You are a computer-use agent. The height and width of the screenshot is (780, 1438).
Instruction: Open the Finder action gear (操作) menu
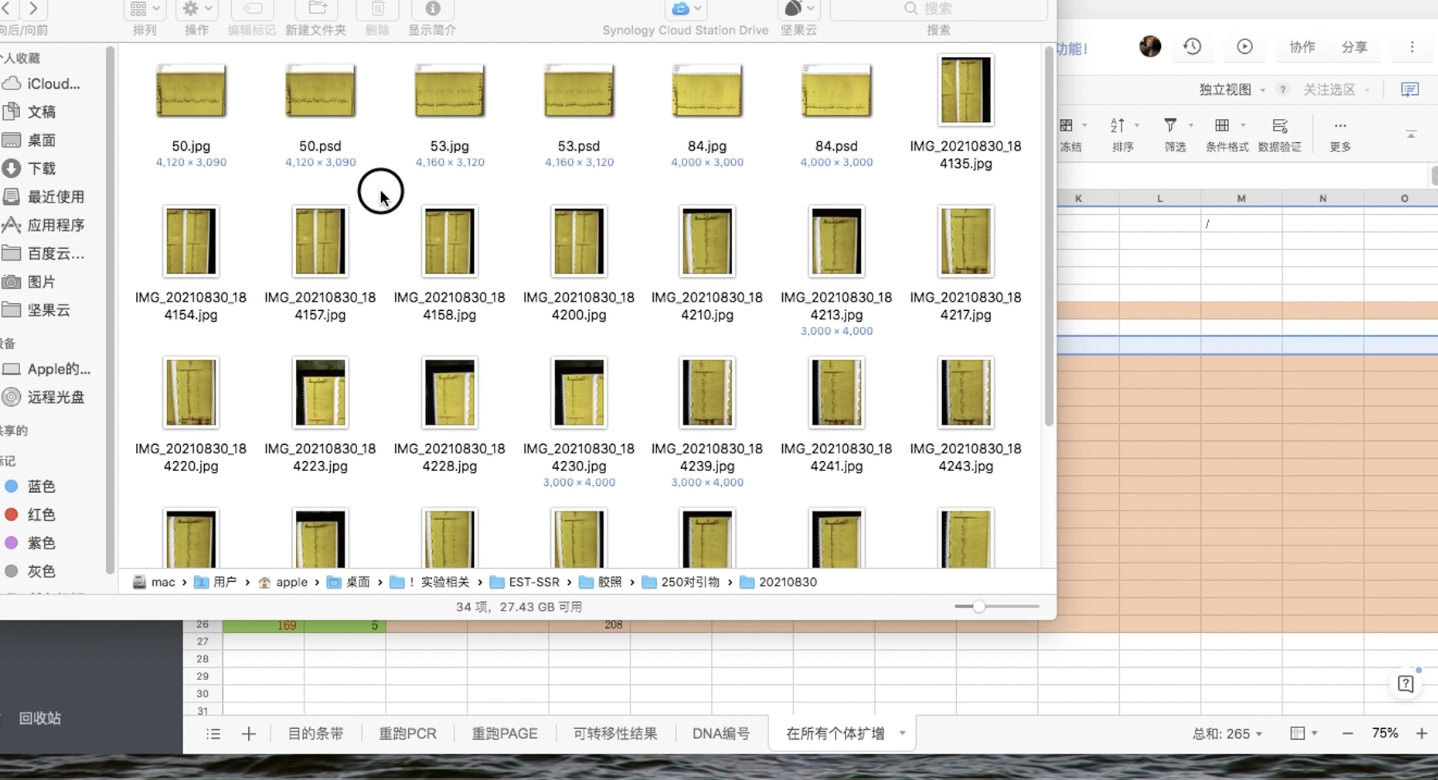(197, 9)
